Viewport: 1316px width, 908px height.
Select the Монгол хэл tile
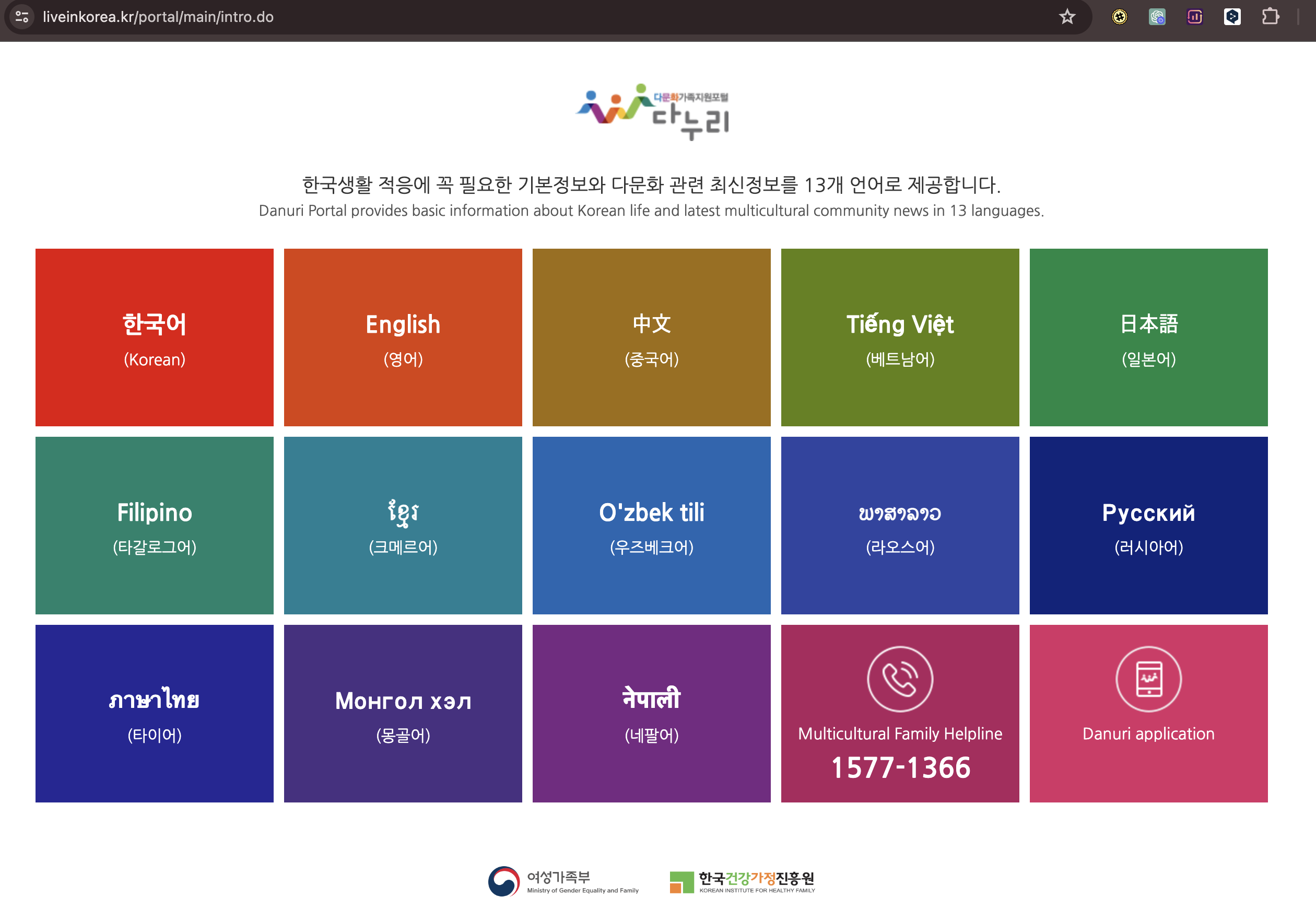403,714
